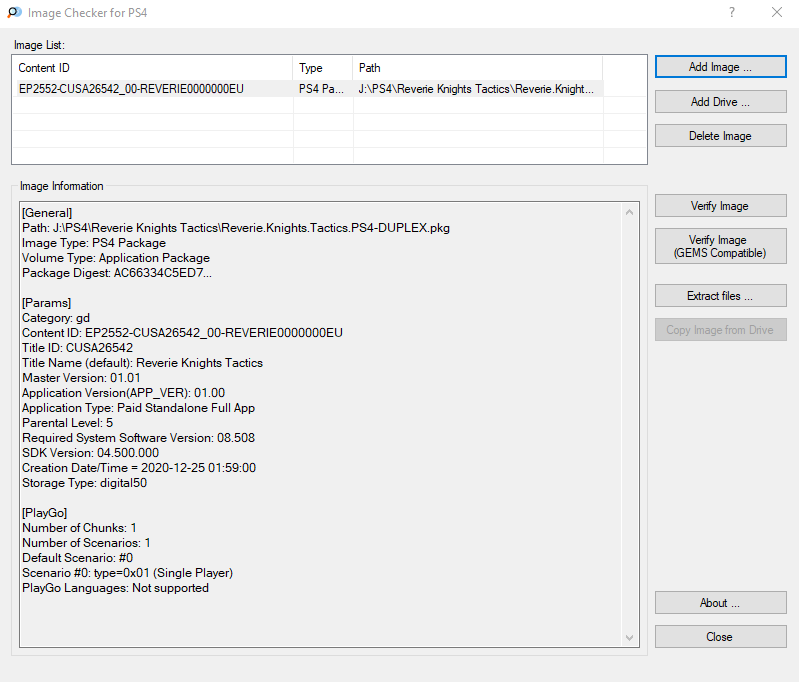The height and width of the screenshot is (682, 799).
Task: Click the Content ID line in Params
Action: [182, 333]
